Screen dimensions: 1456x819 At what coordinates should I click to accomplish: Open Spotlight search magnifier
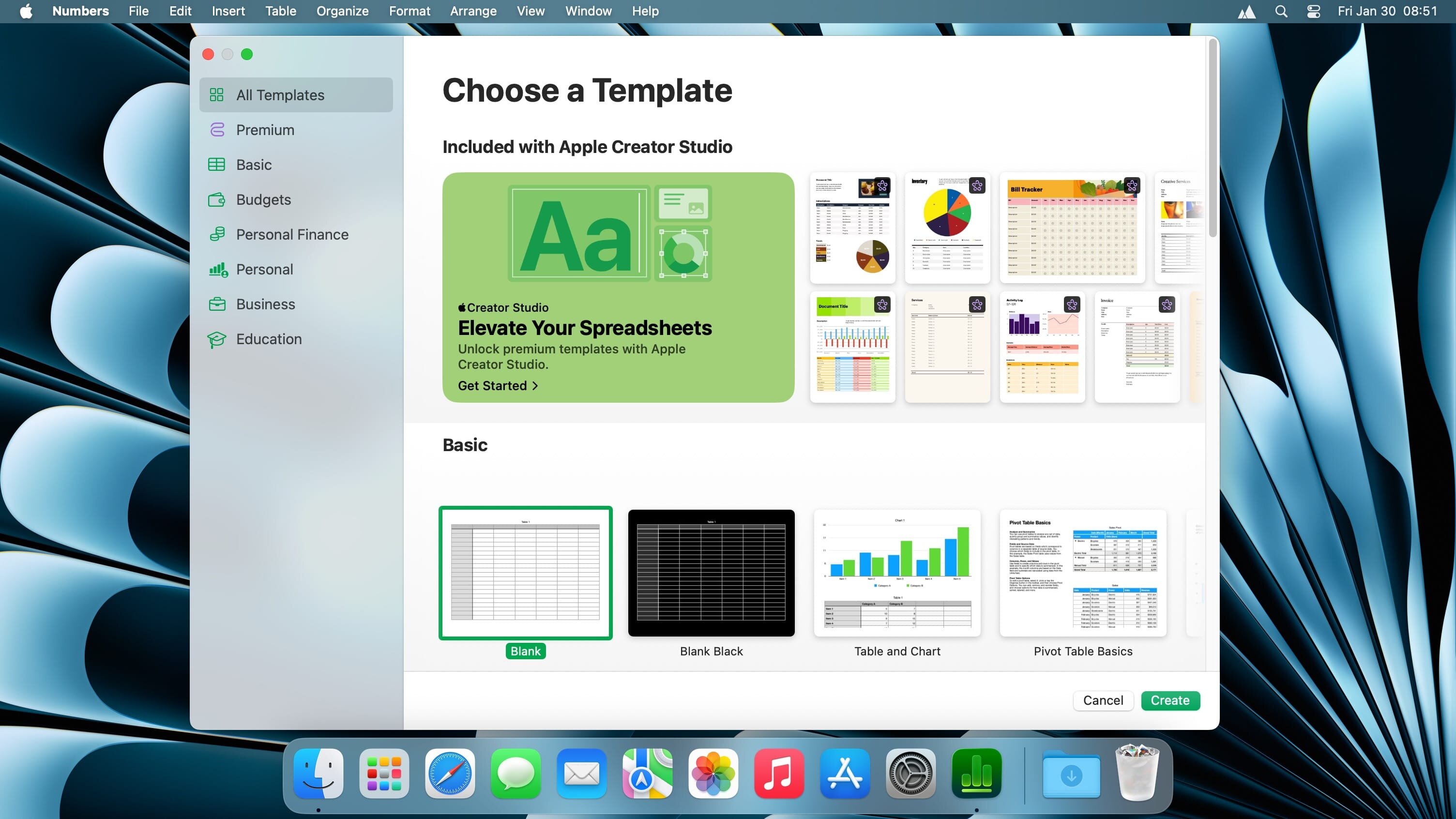(x=1281, y=11)
